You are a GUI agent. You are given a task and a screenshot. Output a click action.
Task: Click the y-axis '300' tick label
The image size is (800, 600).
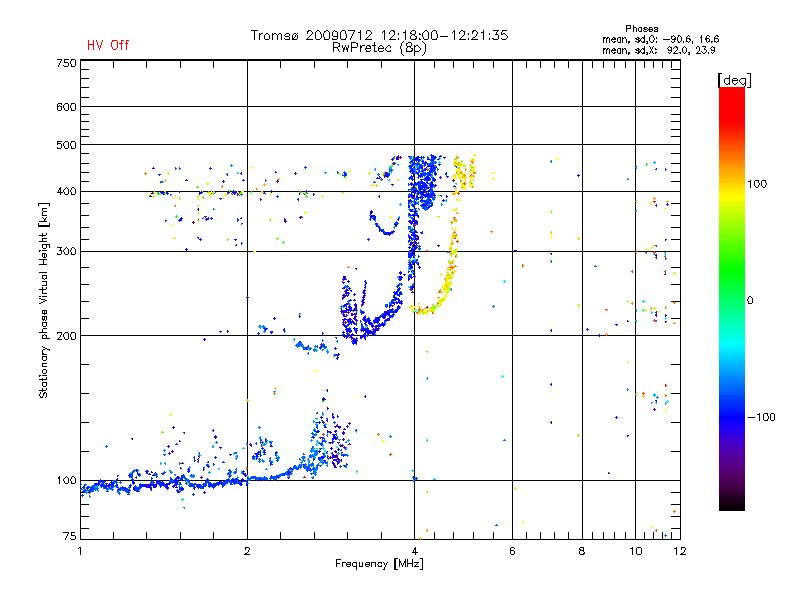point(66,252)
